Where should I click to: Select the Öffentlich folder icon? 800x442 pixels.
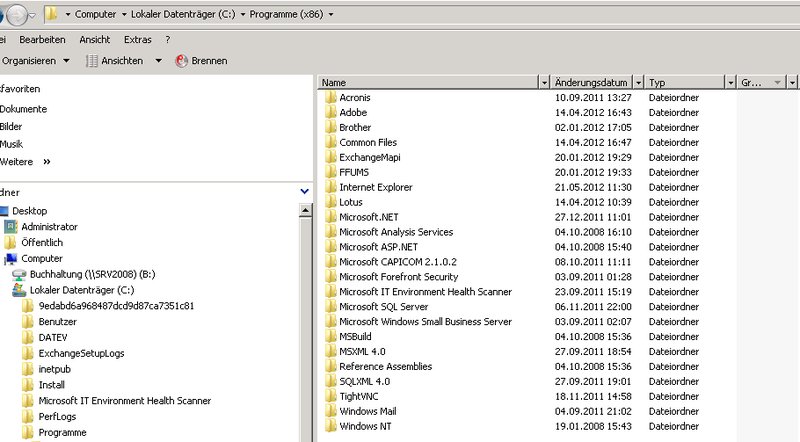point(10,242)
